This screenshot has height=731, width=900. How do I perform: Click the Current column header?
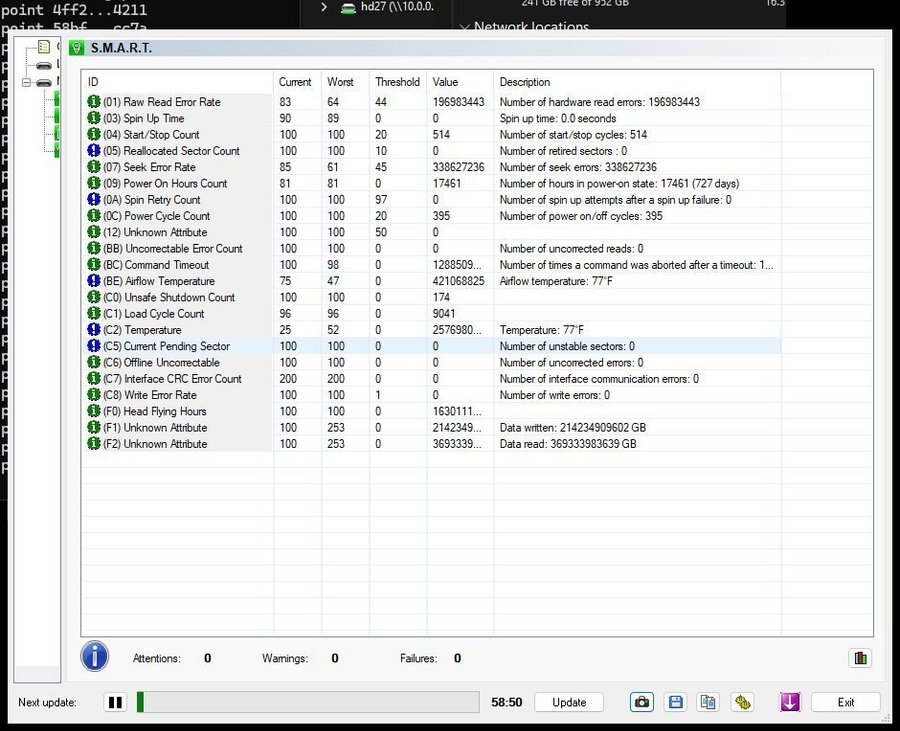click(x=295, y=82)
